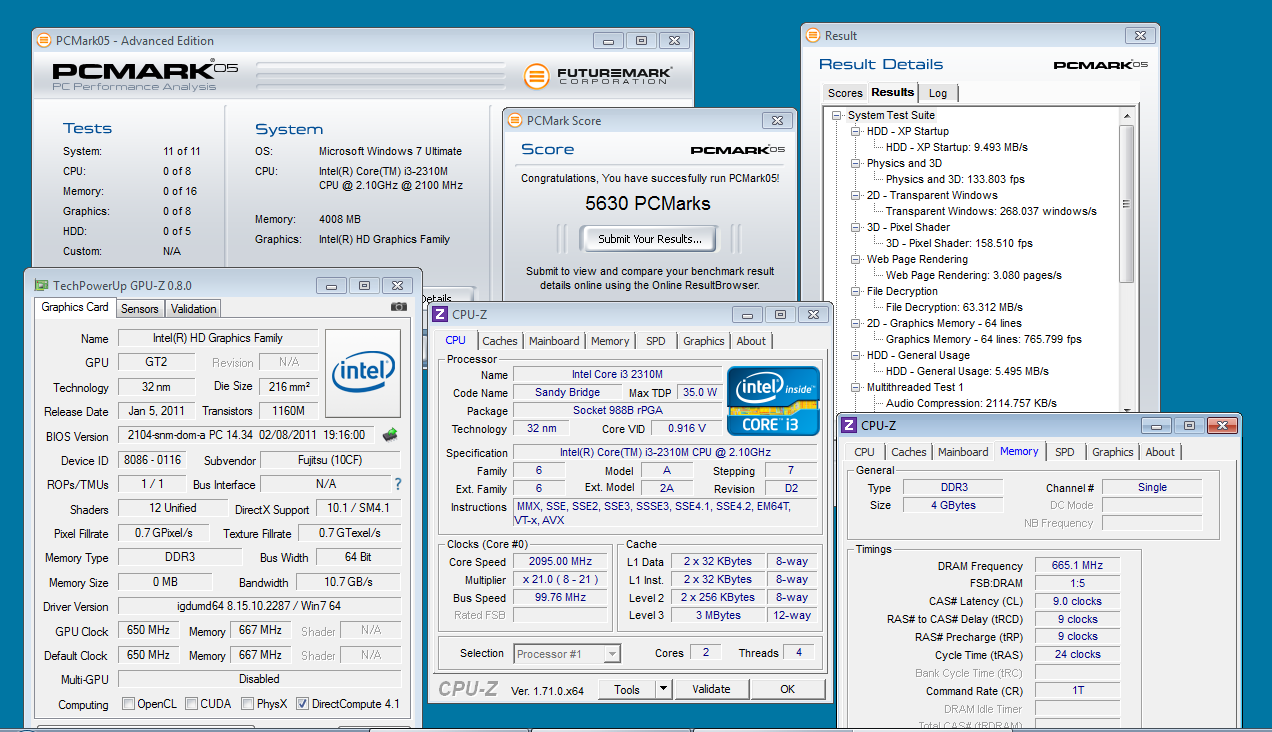
Task: Click the Package 'Socket 988B rPGA' value
Action: (x=616, y=411)
